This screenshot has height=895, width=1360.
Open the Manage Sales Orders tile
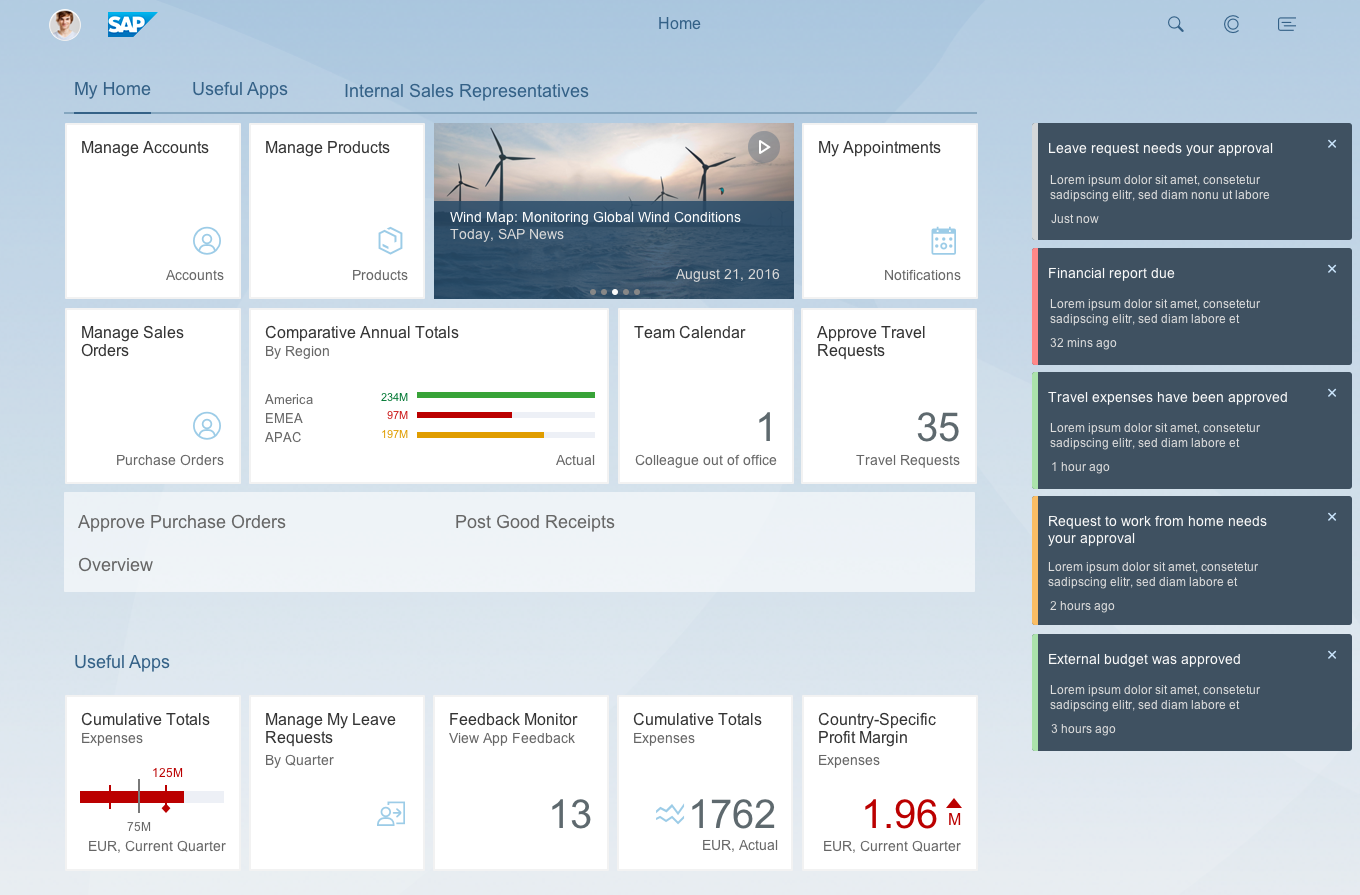[x=153, y=396]
